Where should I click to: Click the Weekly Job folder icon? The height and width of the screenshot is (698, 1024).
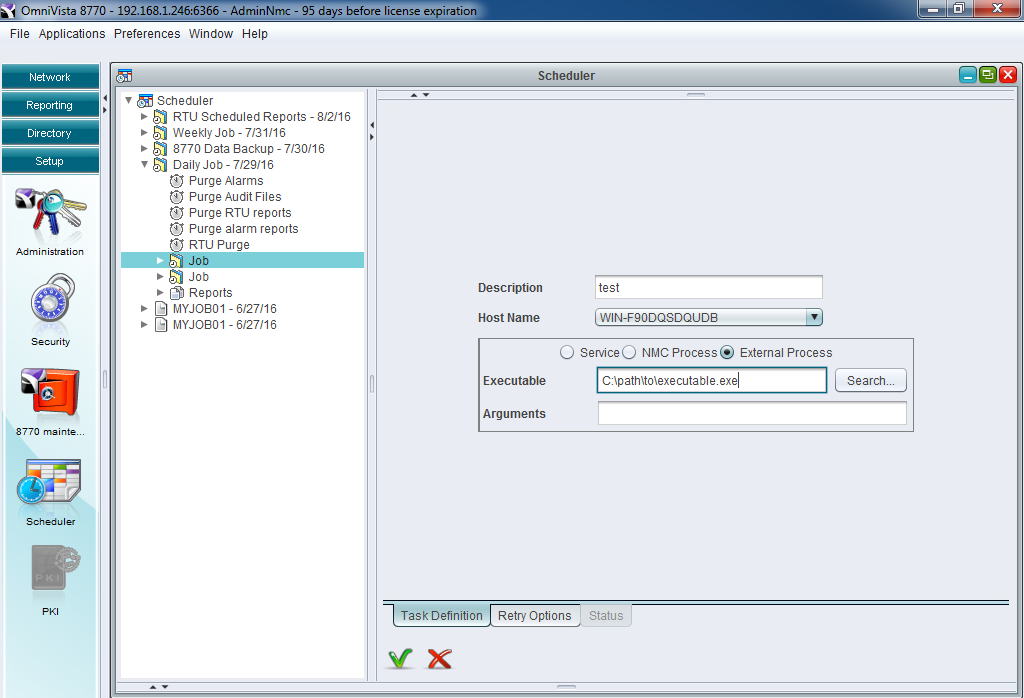(160, 133)
